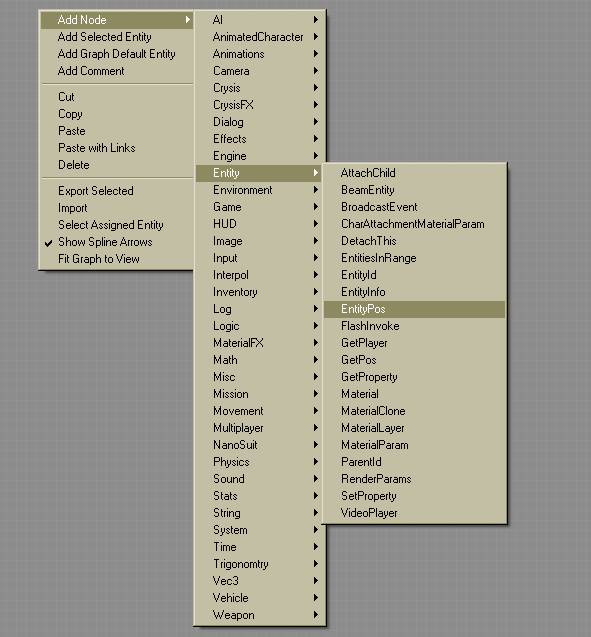
Task: Expand the Inventory category
Action: pos(260,292)
